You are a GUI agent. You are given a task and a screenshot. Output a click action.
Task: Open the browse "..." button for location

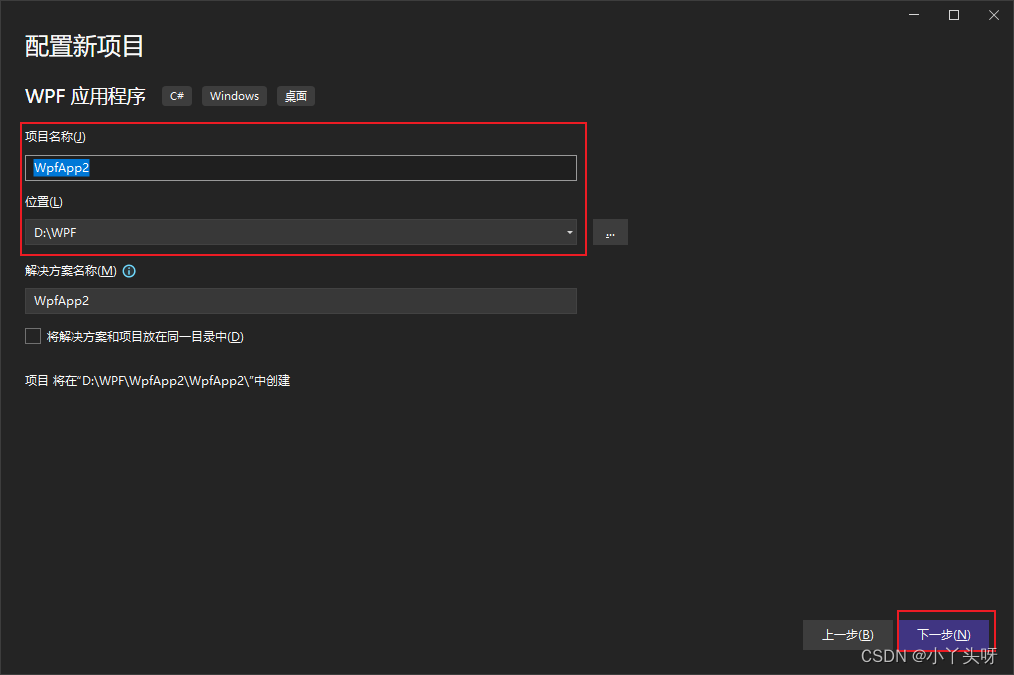coord(610,232)
